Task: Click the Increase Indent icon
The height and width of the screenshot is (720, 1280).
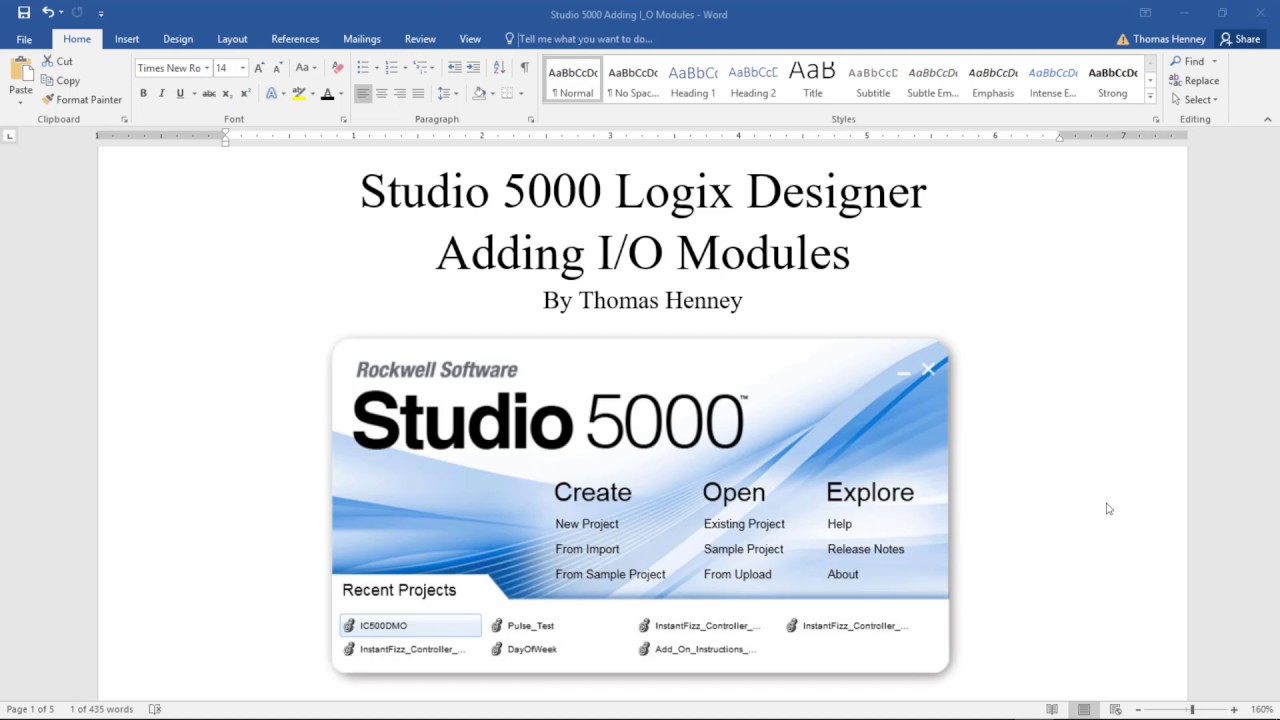Action: [473, 68]
